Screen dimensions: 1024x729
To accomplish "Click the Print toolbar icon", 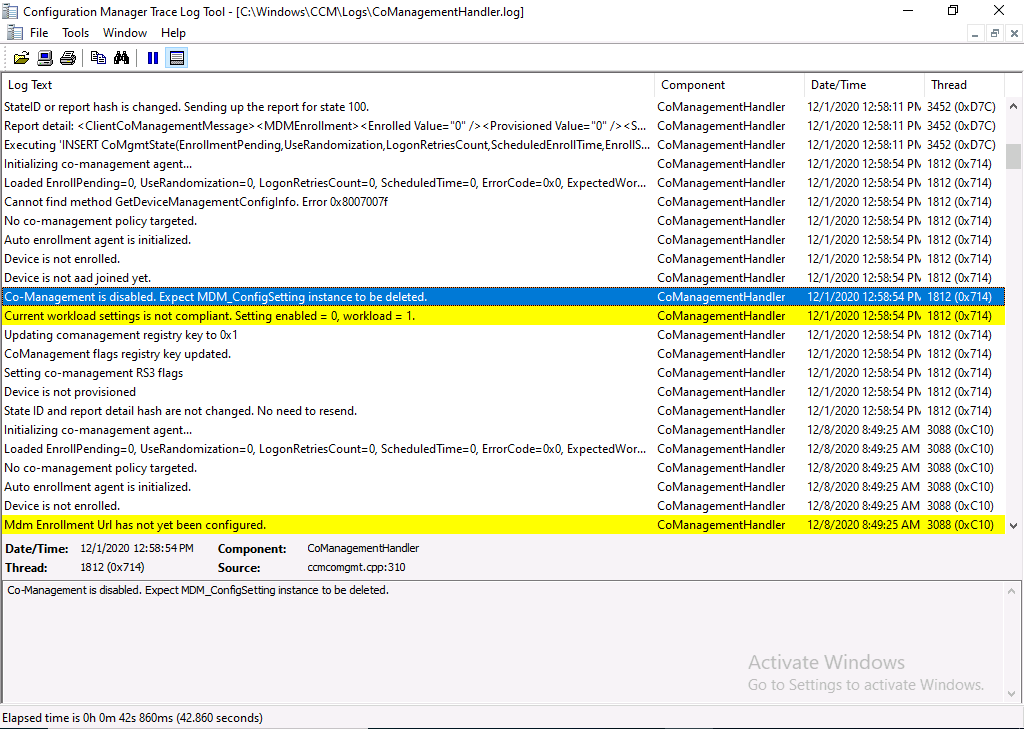I will [68, 58].
